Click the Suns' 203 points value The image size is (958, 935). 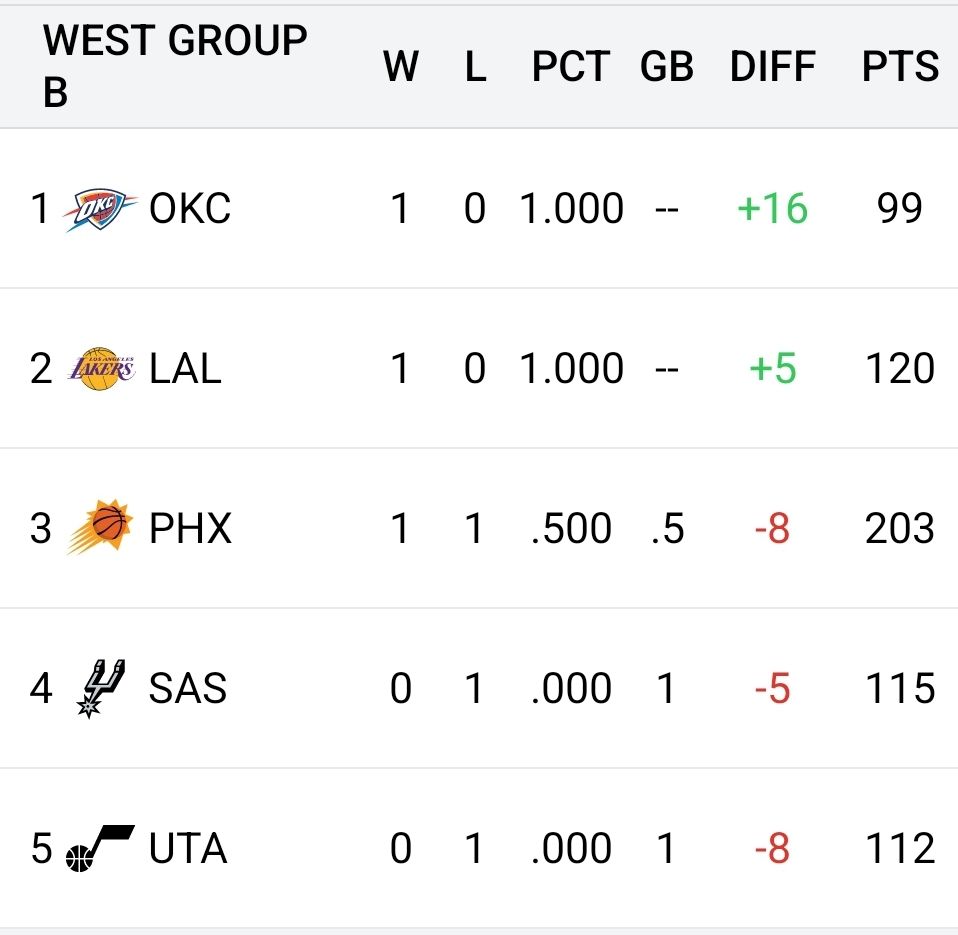tap(900, 528)
